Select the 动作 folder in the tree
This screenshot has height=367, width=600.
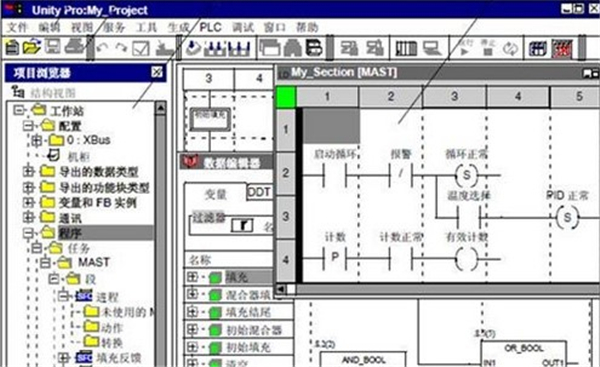pyautogui.click(x=111, y=328)
